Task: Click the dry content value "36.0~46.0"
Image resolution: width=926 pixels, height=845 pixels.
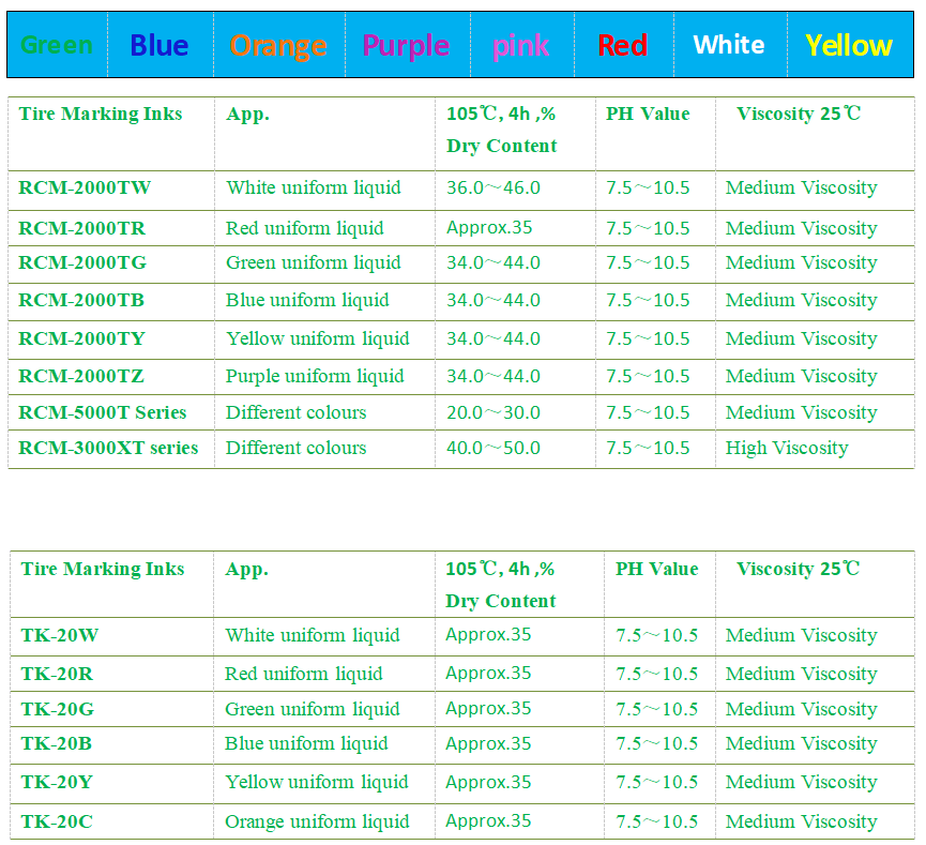Action: pyautogui.click(x=493, y=188)
